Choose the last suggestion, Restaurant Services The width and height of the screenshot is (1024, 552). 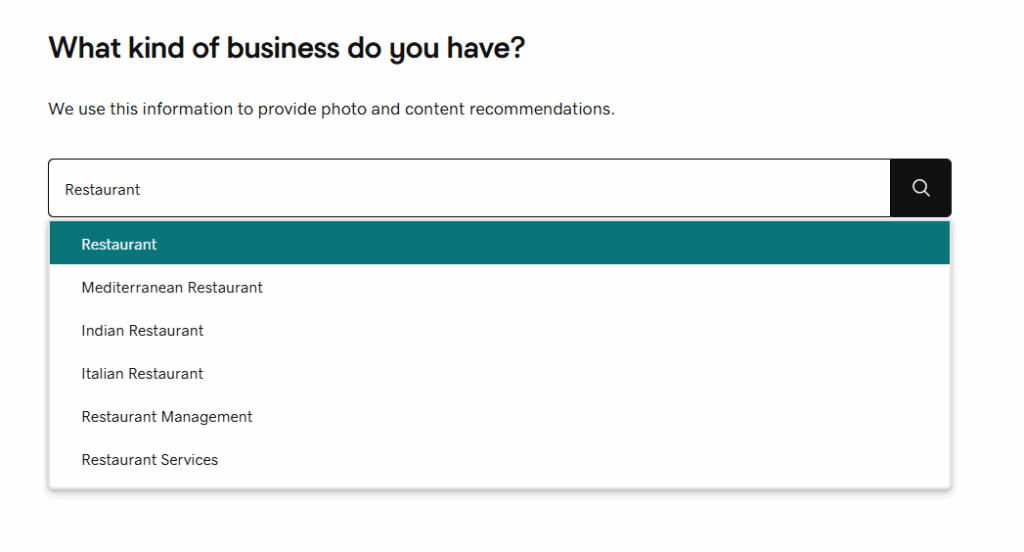pos(500,460)
